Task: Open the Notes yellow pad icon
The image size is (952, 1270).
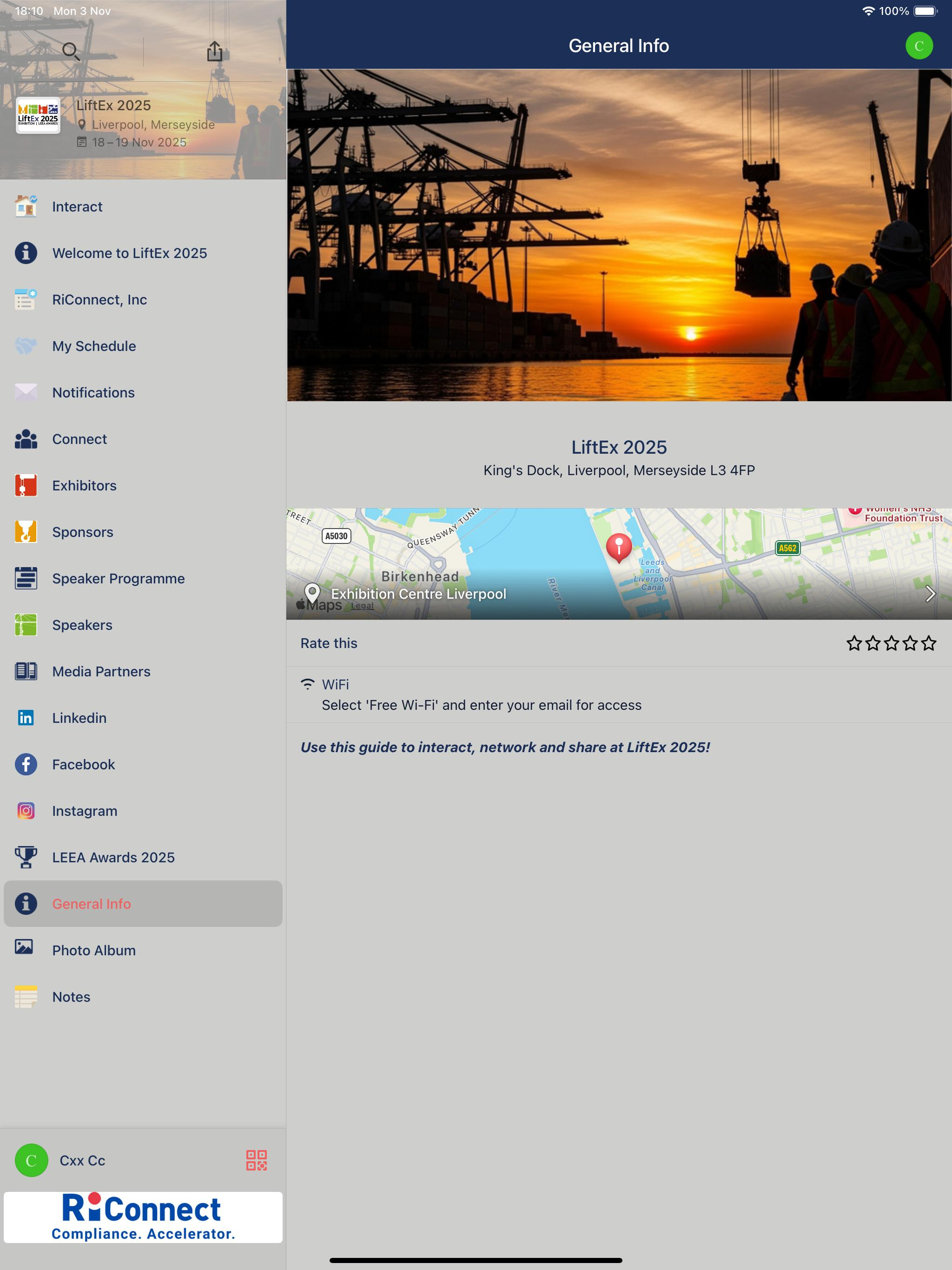Action: point(26,997)
